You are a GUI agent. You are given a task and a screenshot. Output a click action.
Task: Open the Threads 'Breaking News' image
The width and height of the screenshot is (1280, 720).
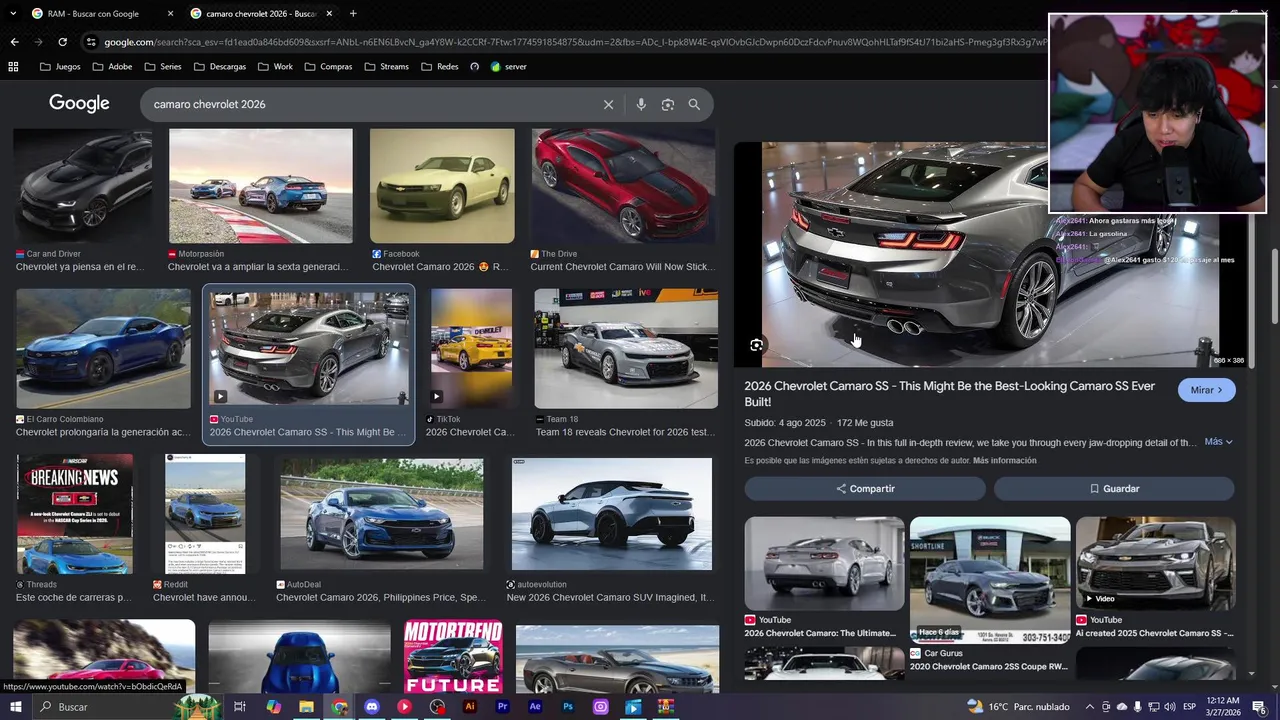coord(74,514)
